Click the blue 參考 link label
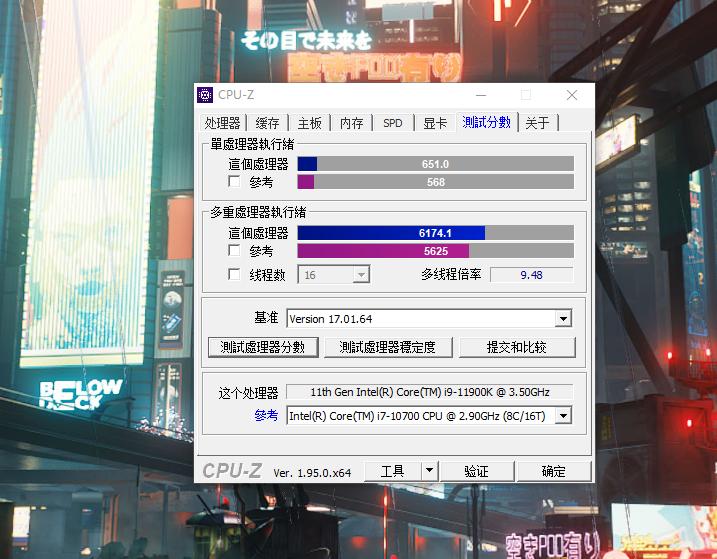This screenshot has width=717, height=559. point(266,415)
